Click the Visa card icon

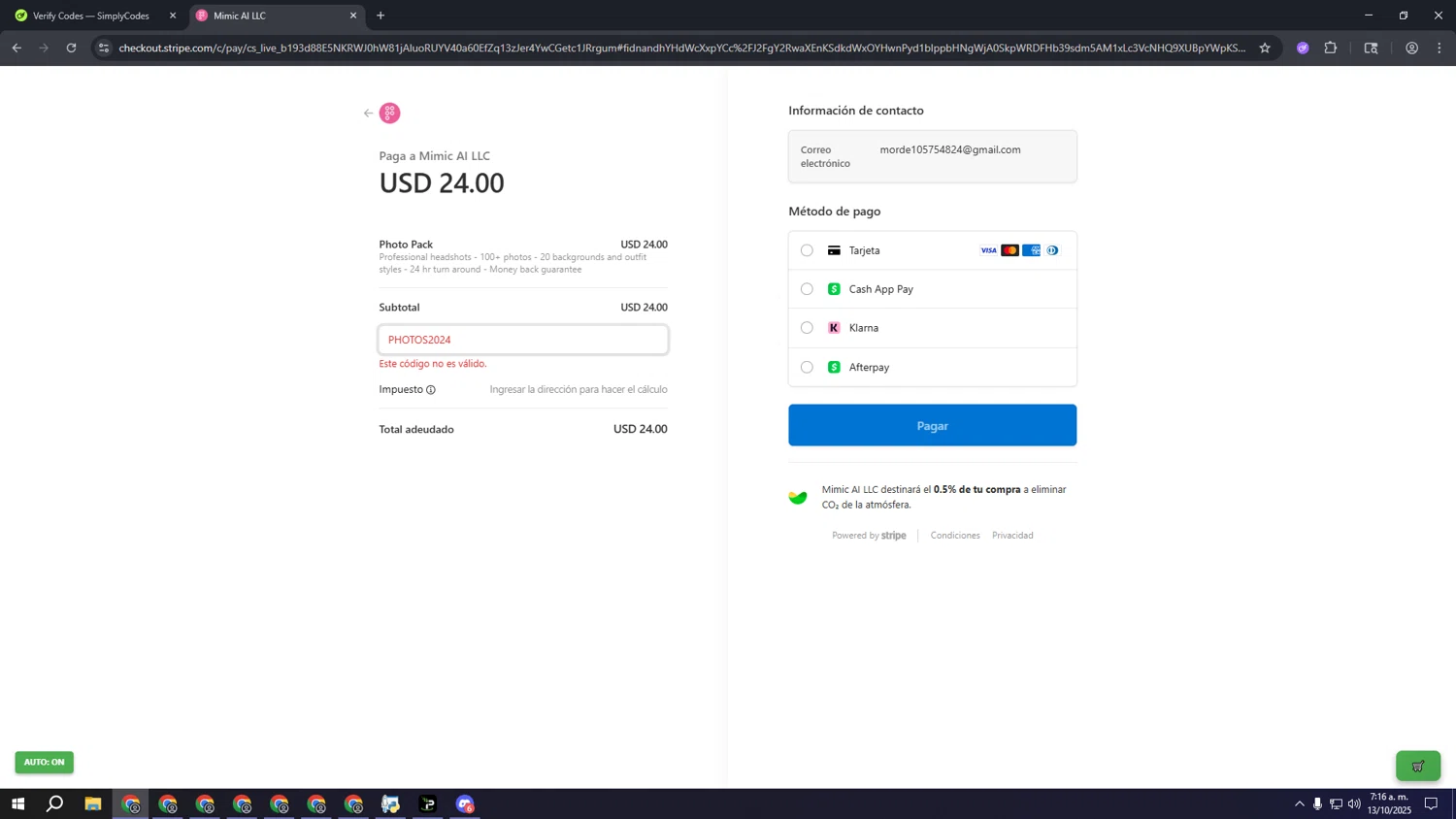(x=988, y=250)
